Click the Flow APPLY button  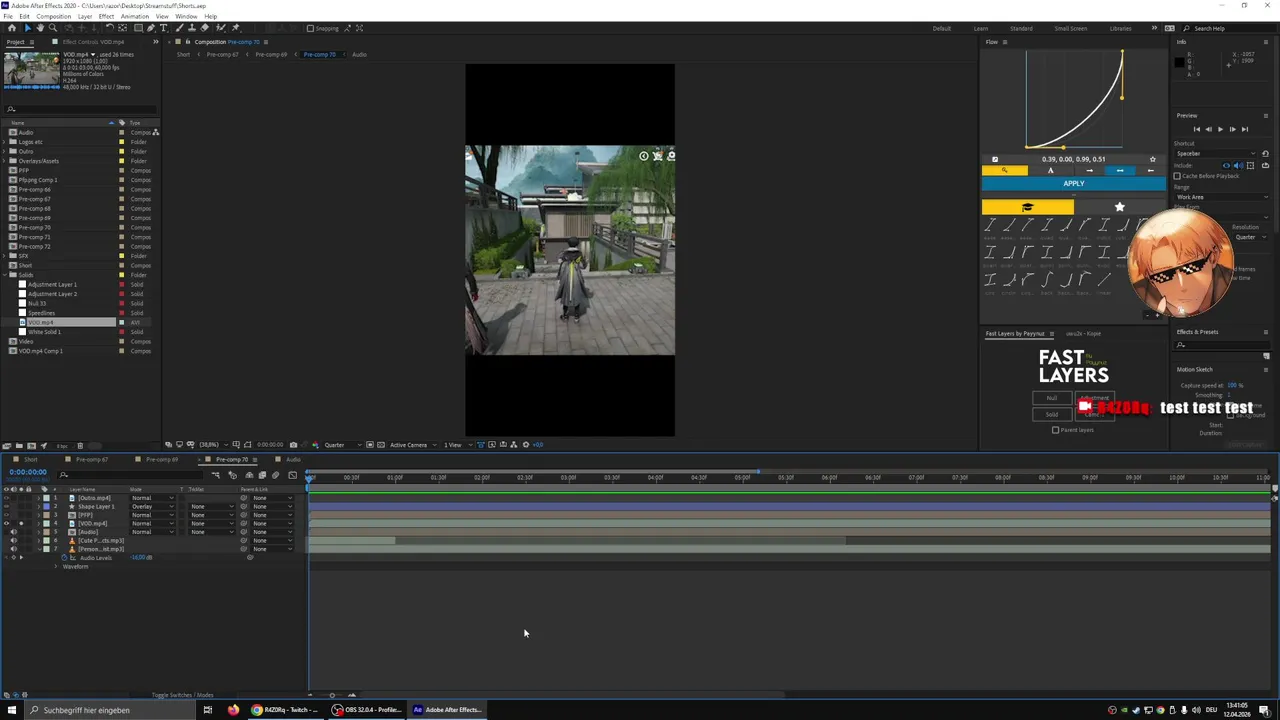[x=1074, y=183]
